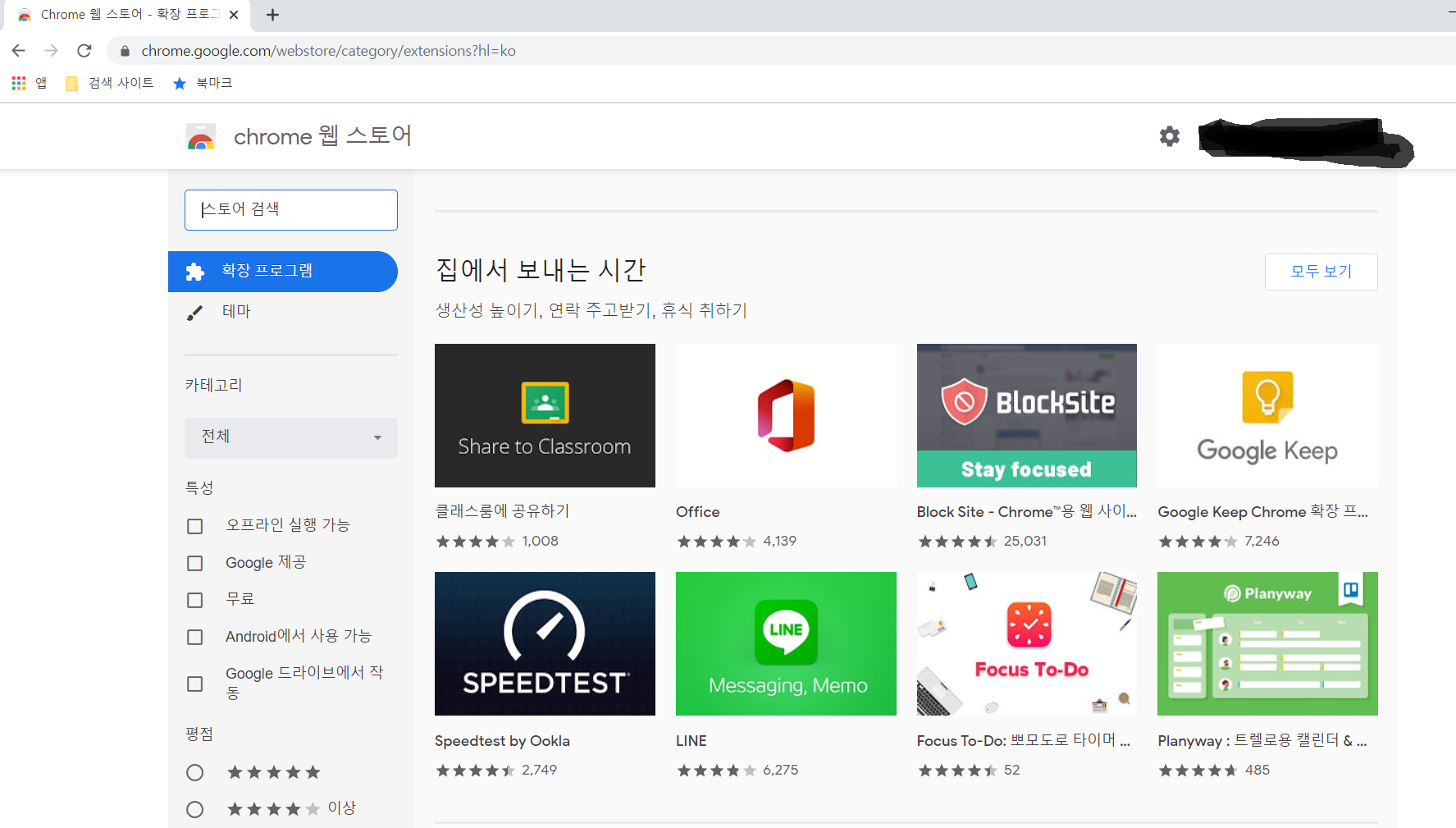Click the chrome 웹 스토어 header title
The width and height of the screenshot is (1456, 828).
(322, 136)
